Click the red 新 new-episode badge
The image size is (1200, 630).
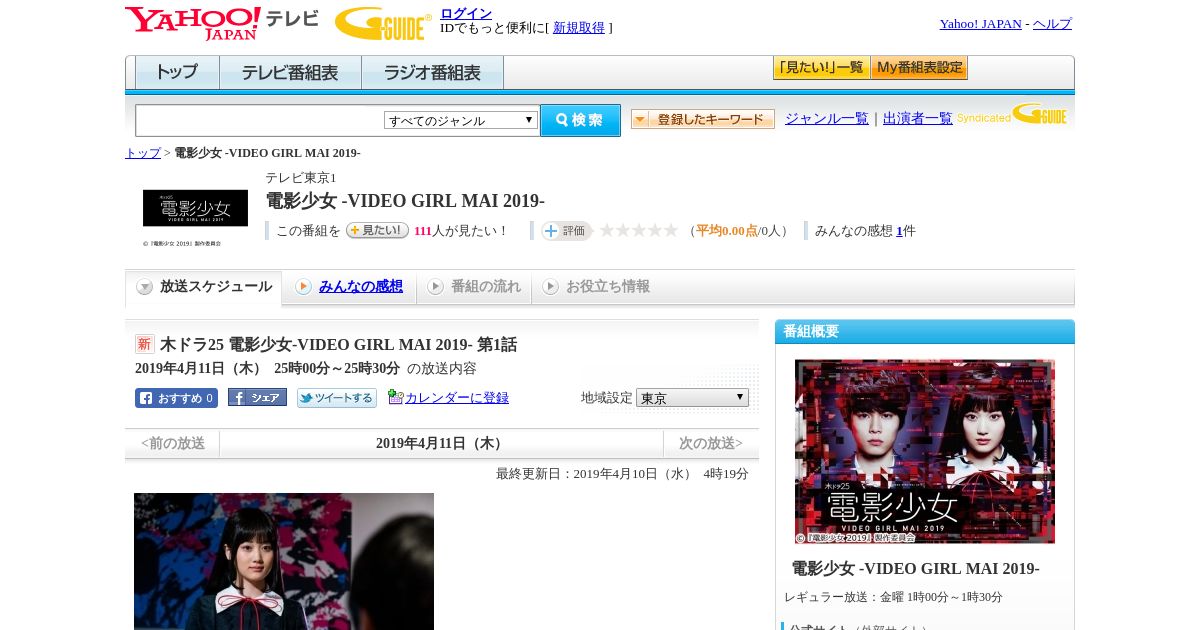[x=145, y=344]
